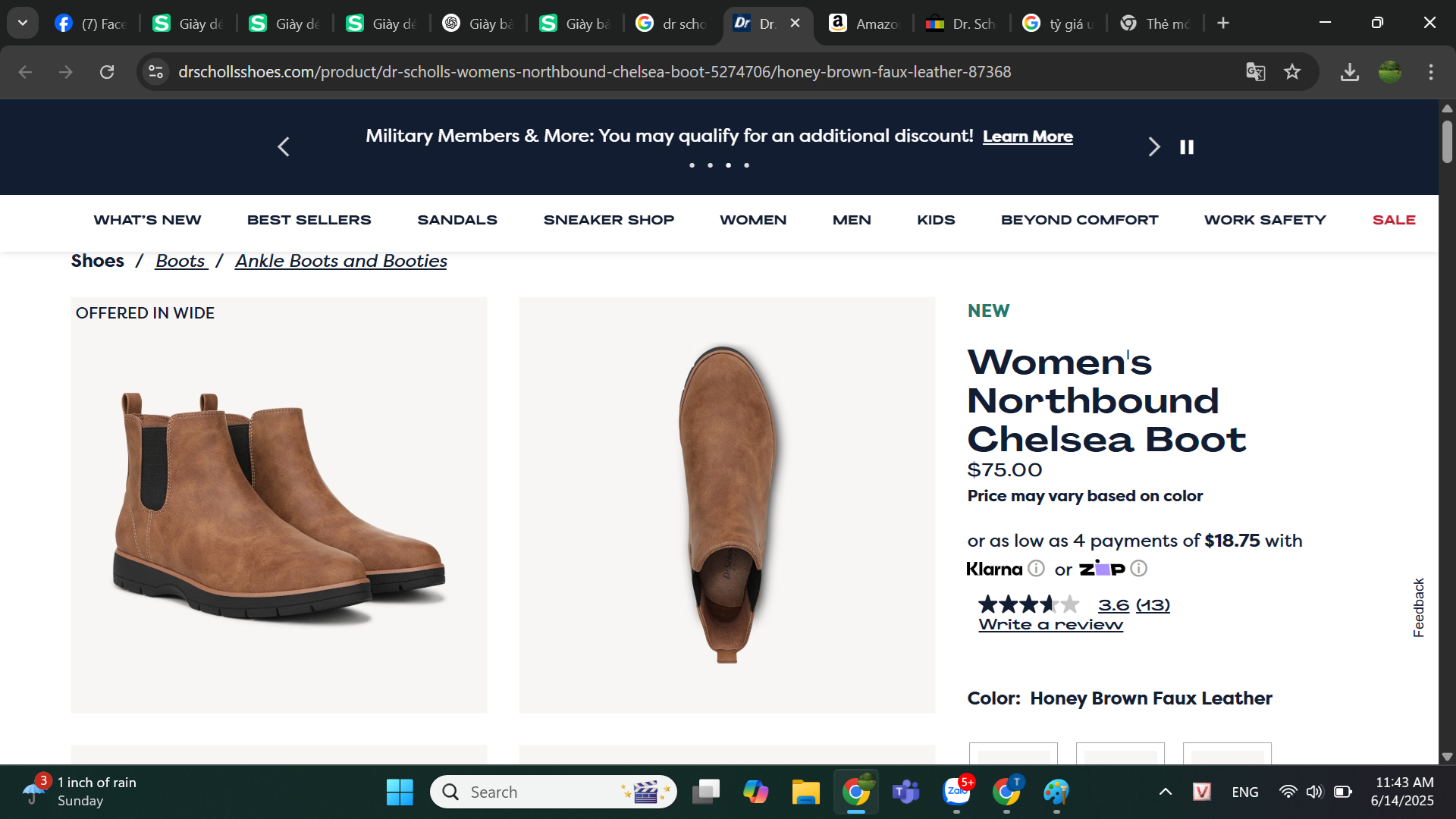The width and height of the screenshot is (1456, 819).
Task: Click the Klarna info icon
Action: pyautogui.click(x=1036, y=568)
